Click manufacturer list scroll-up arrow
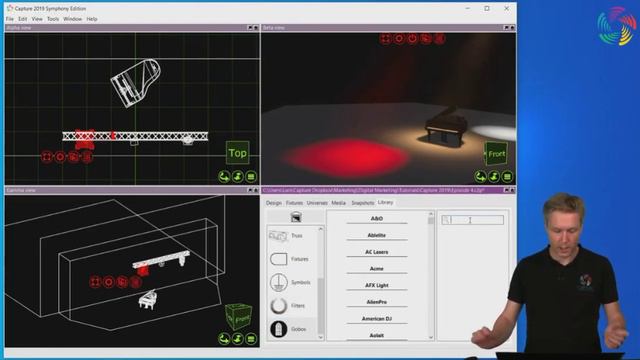This screenshot has height=360, width=640. pos(431,214)
